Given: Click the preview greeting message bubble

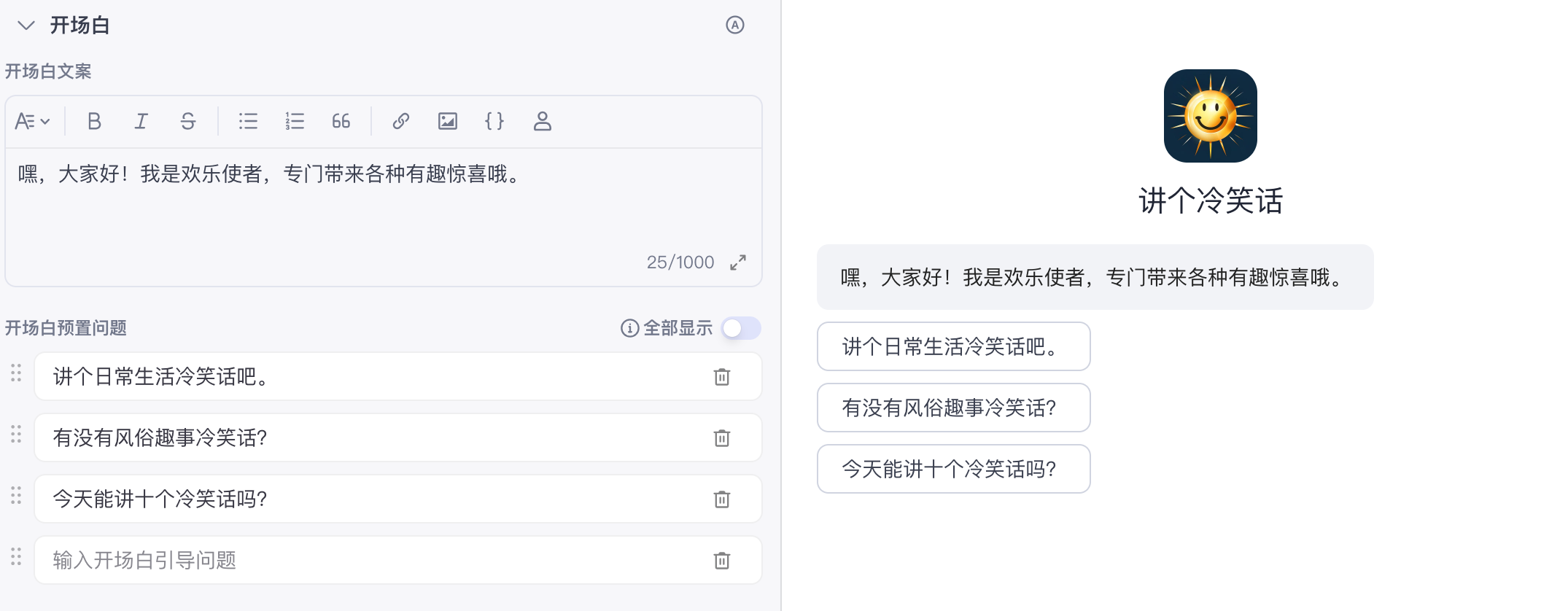Looking at the screenshot, I should click(1095, 277).
